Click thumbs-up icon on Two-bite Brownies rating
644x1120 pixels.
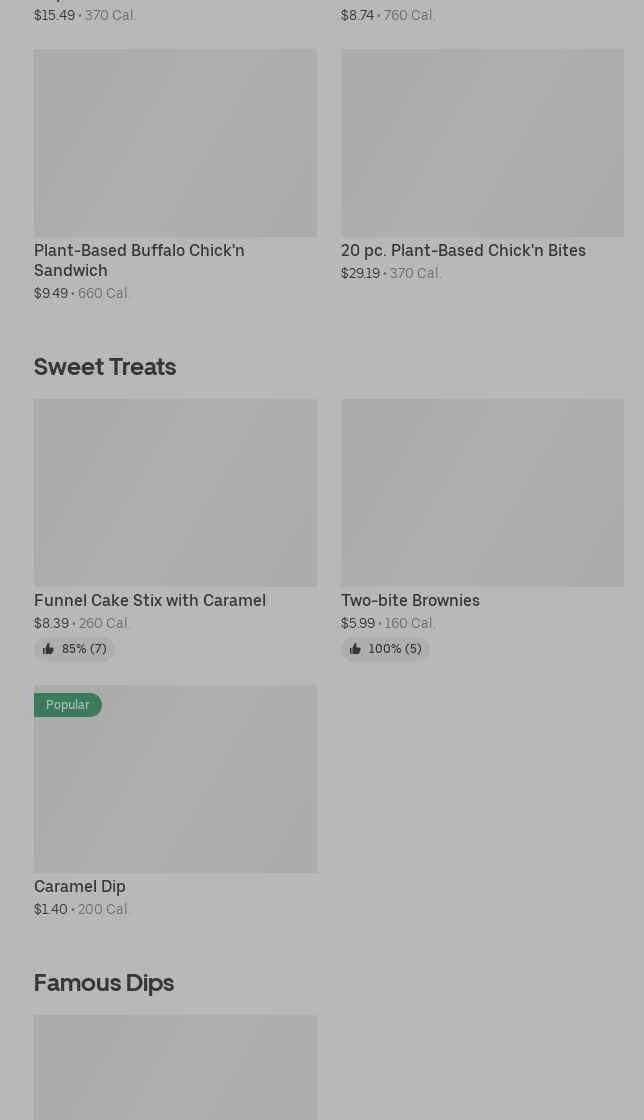[x=355, y=649]
